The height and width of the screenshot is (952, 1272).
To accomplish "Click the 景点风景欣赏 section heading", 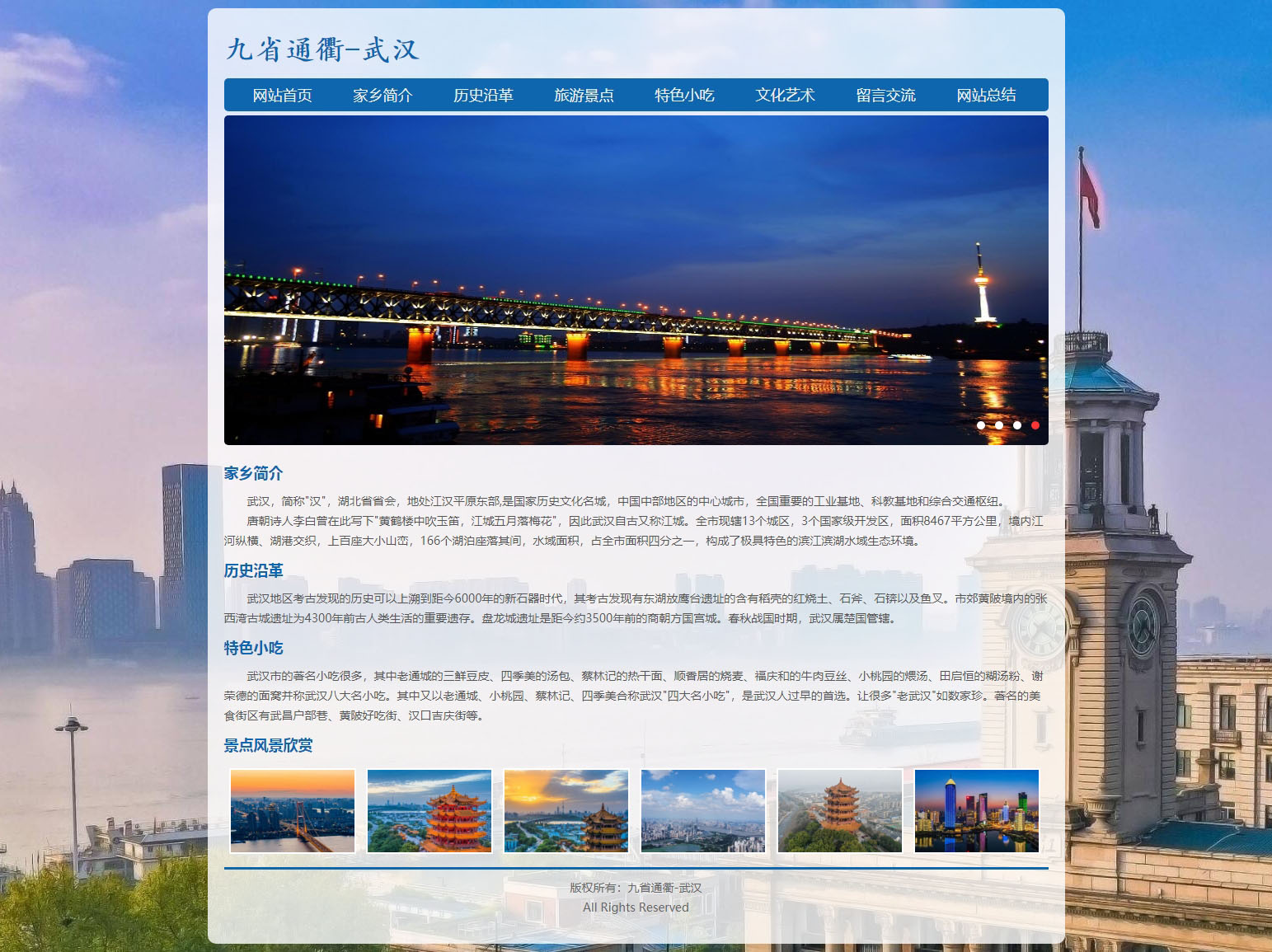I will click(268, 745).
